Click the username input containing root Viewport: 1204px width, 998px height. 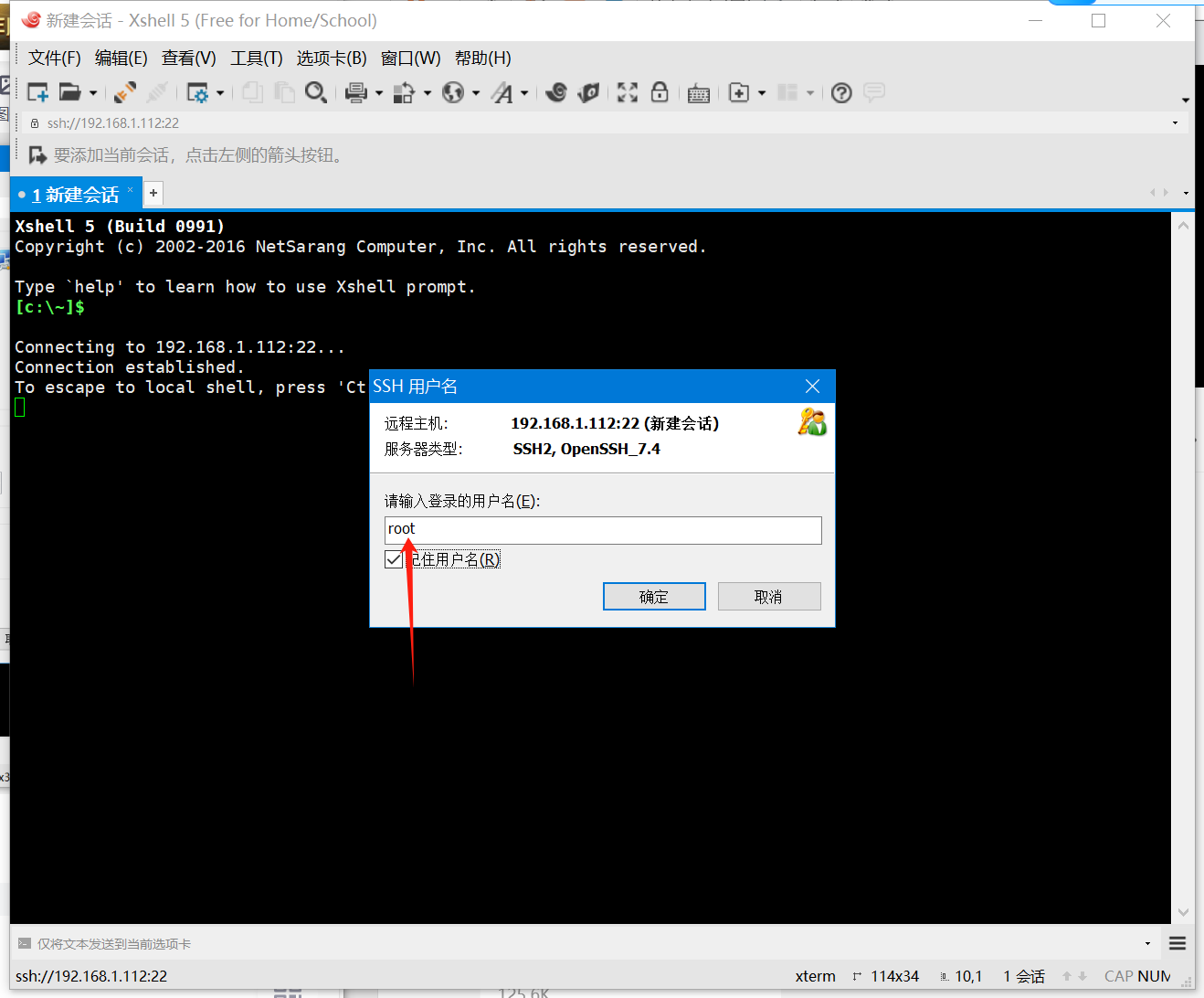(x=603, y=530)
